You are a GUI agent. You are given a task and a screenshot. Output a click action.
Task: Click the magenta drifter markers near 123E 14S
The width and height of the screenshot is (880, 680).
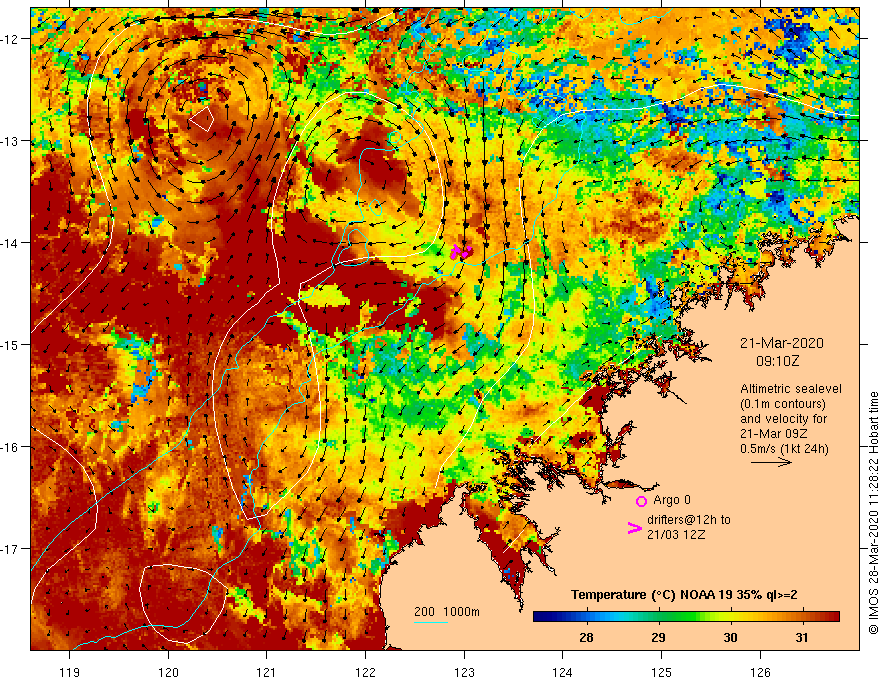[462, 251]
